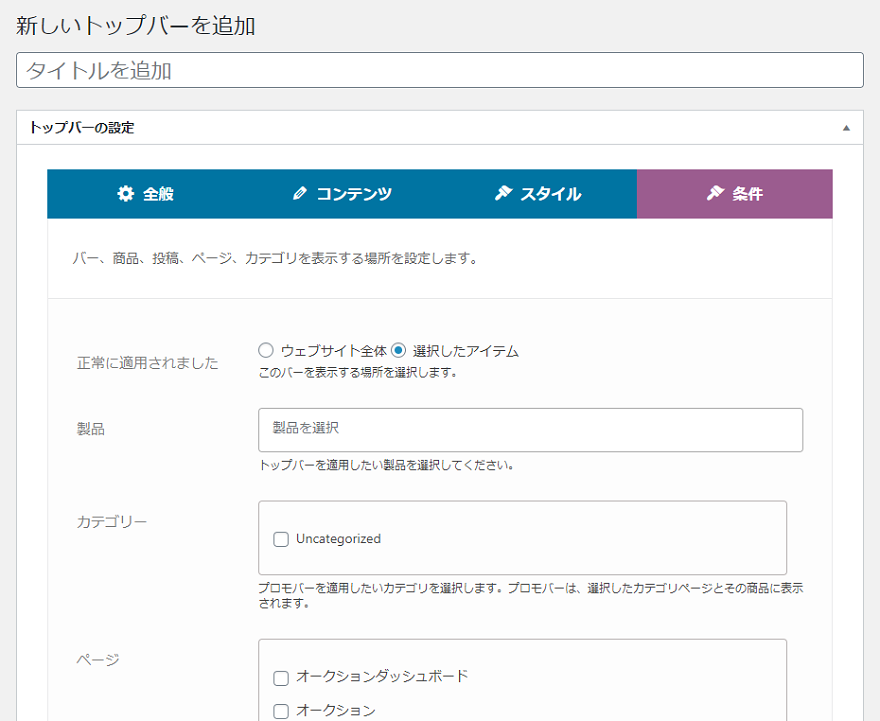
Task: Click the pin icon beside スタイル
Action: 503,194
